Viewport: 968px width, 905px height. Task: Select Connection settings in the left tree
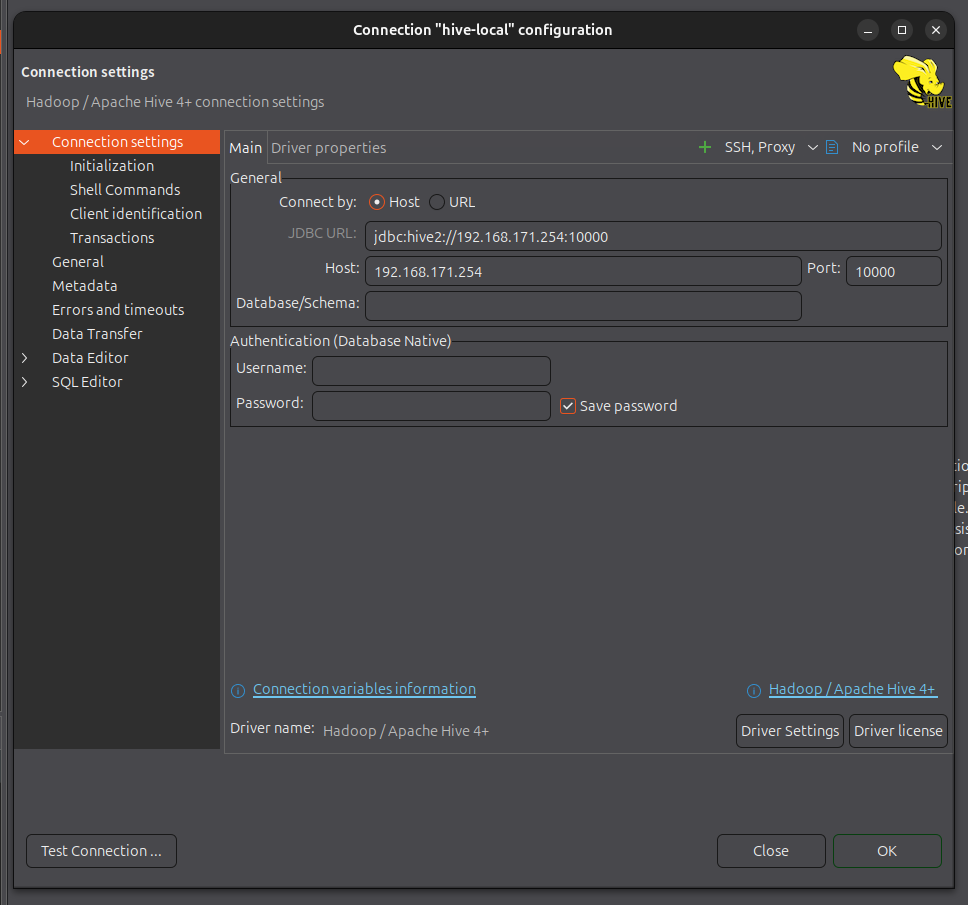click(x=117, y=142)
